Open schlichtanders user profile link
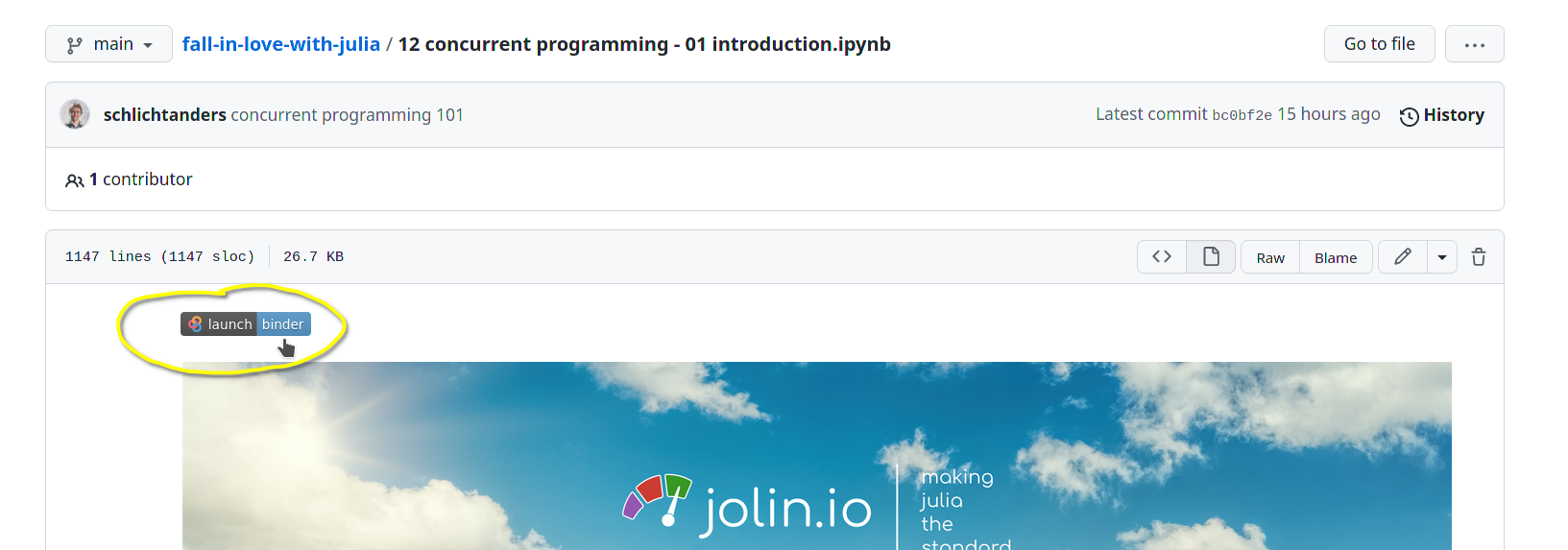 [164, 115]
